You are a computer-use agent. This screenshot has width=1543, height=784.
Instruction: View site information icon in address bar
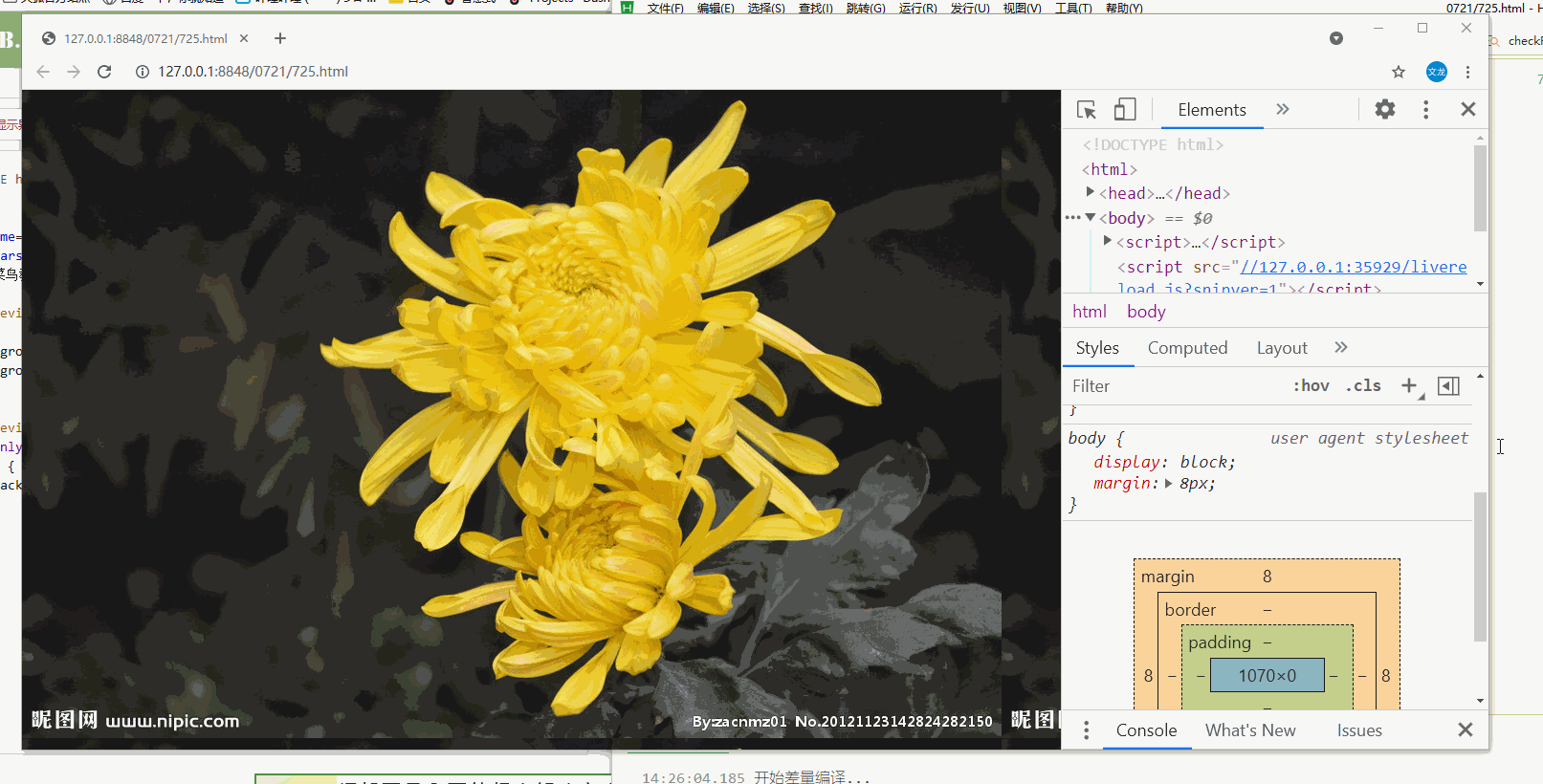click(142, 72)
